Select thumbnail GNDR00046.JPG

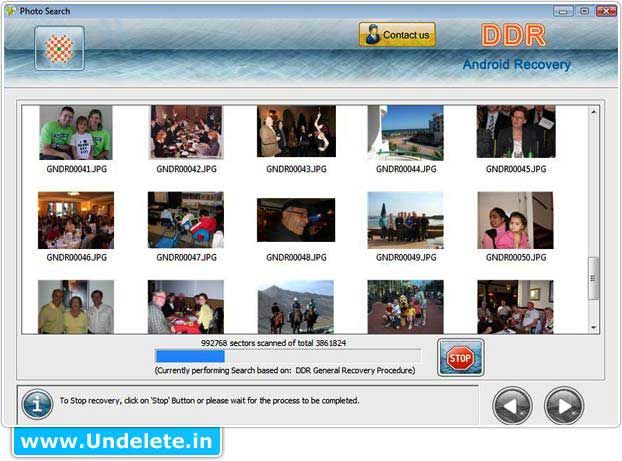(x=76, y=220)
